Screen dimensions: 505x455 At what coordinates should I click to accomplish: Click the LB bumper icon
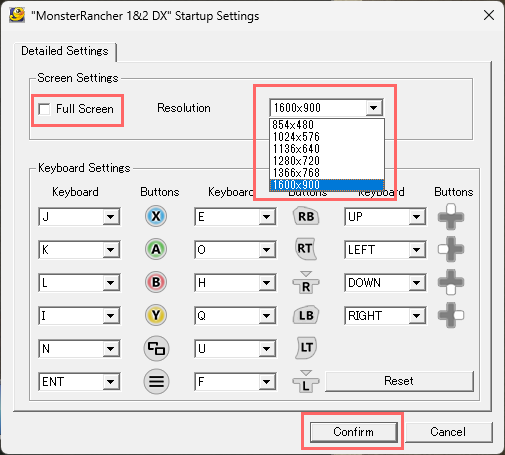pos(306,315)
